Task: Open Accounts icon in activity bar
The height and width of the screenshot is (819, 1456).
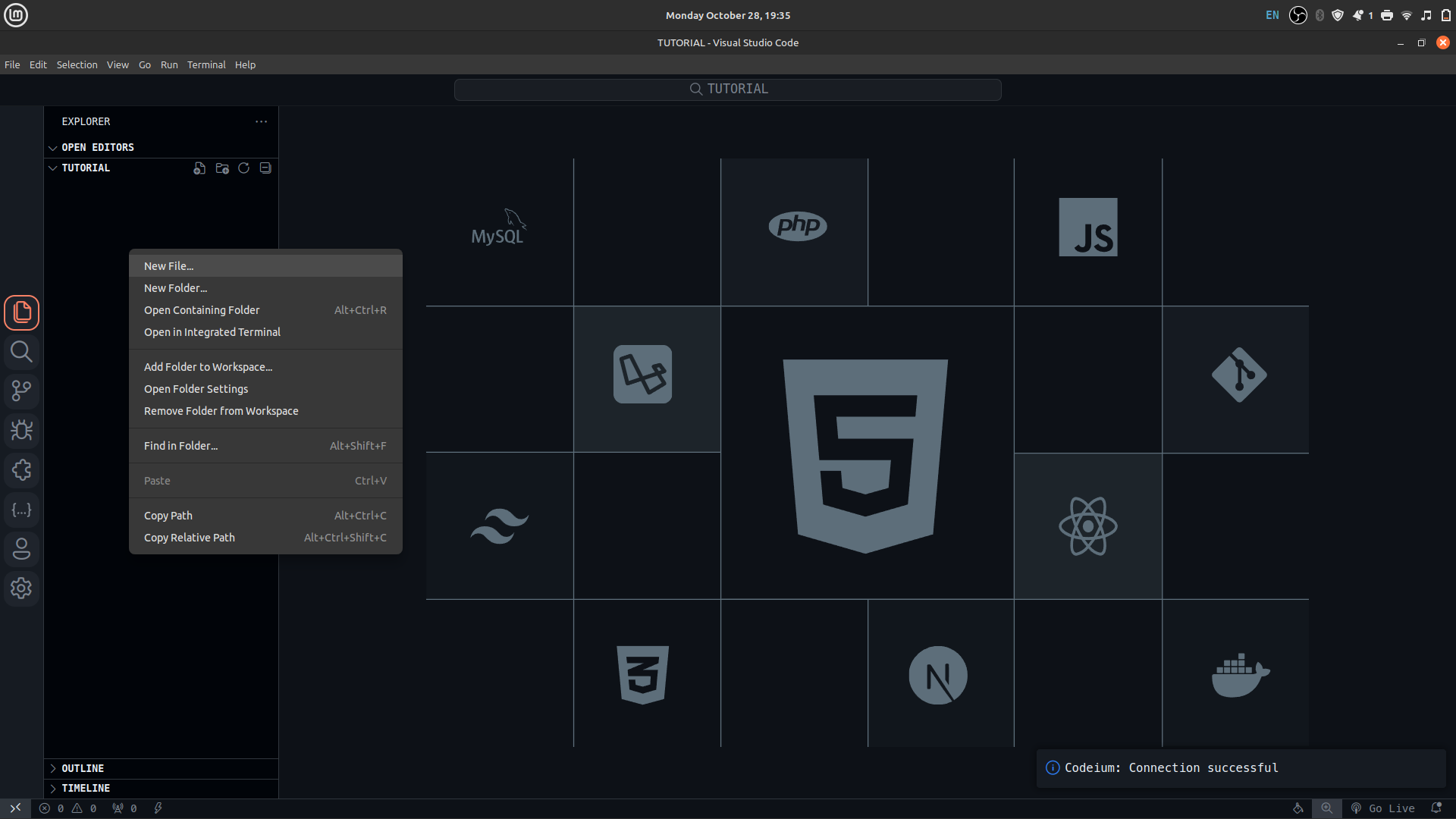Action: [21, 549]
